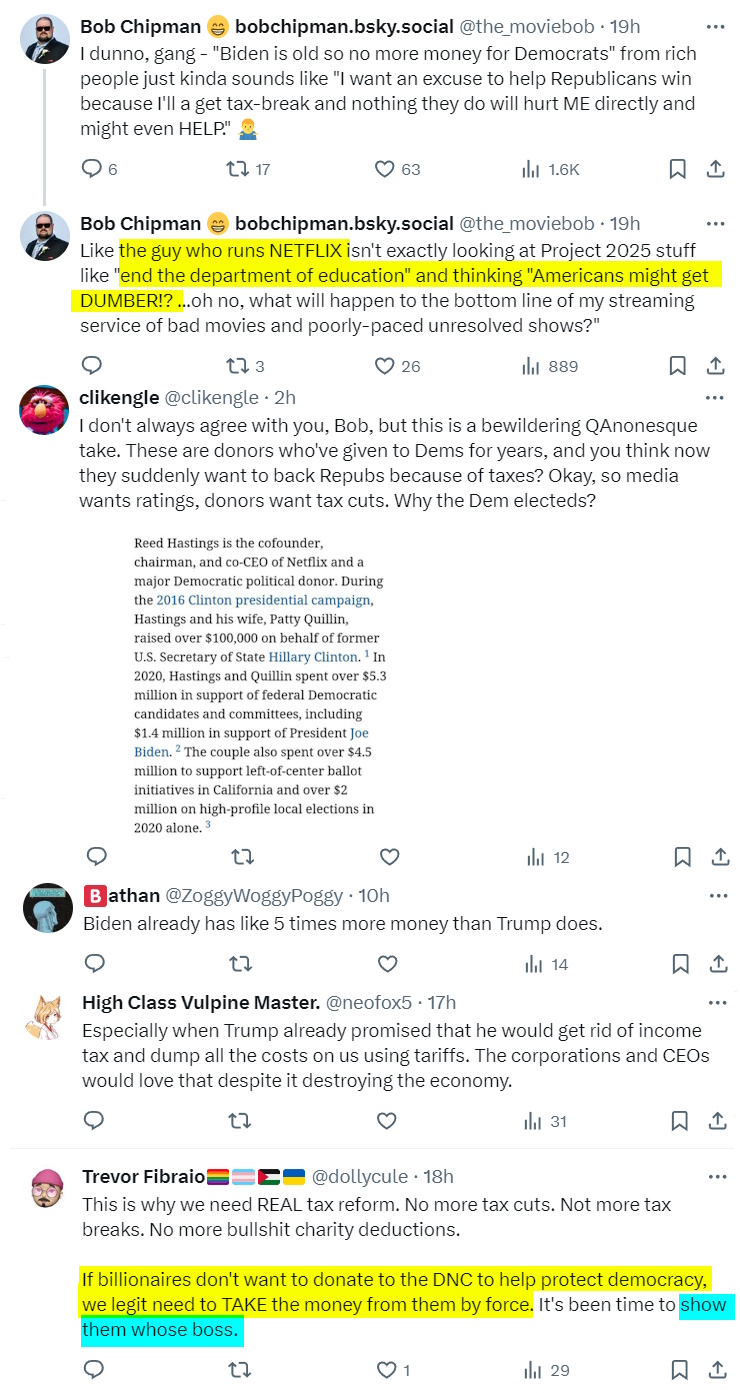740x1393 pixels.
Task: Follow the Hillary Clinton link
Action: (x=313, y=657)
